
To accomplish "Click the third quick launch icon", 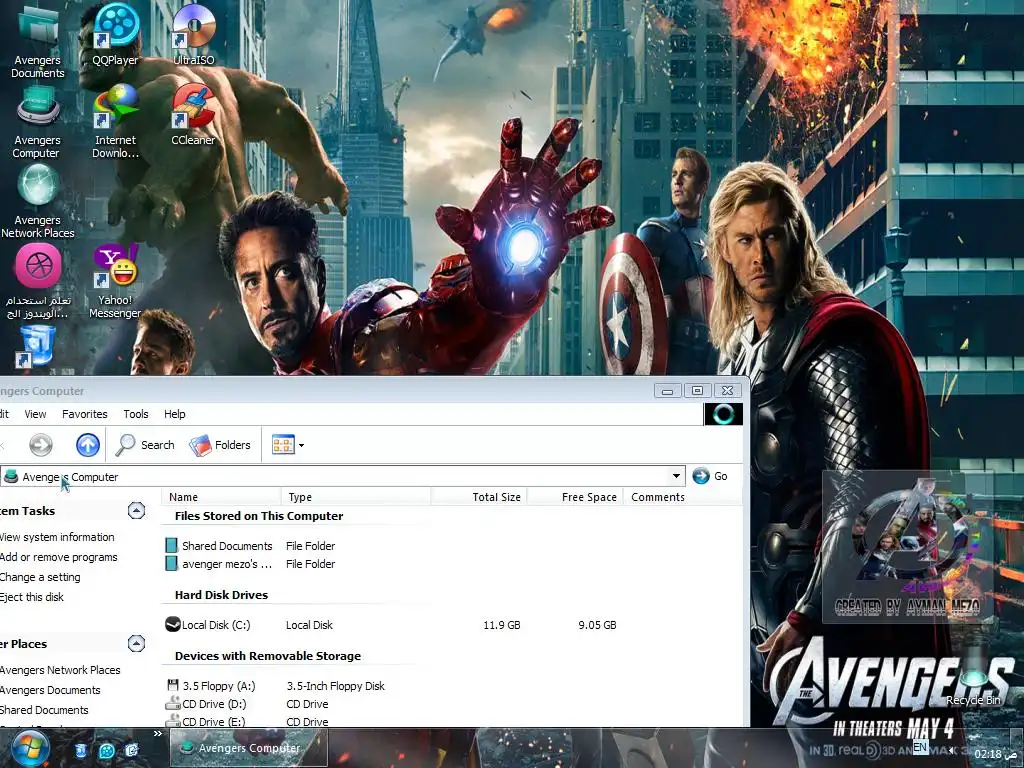I will (132, 750).
